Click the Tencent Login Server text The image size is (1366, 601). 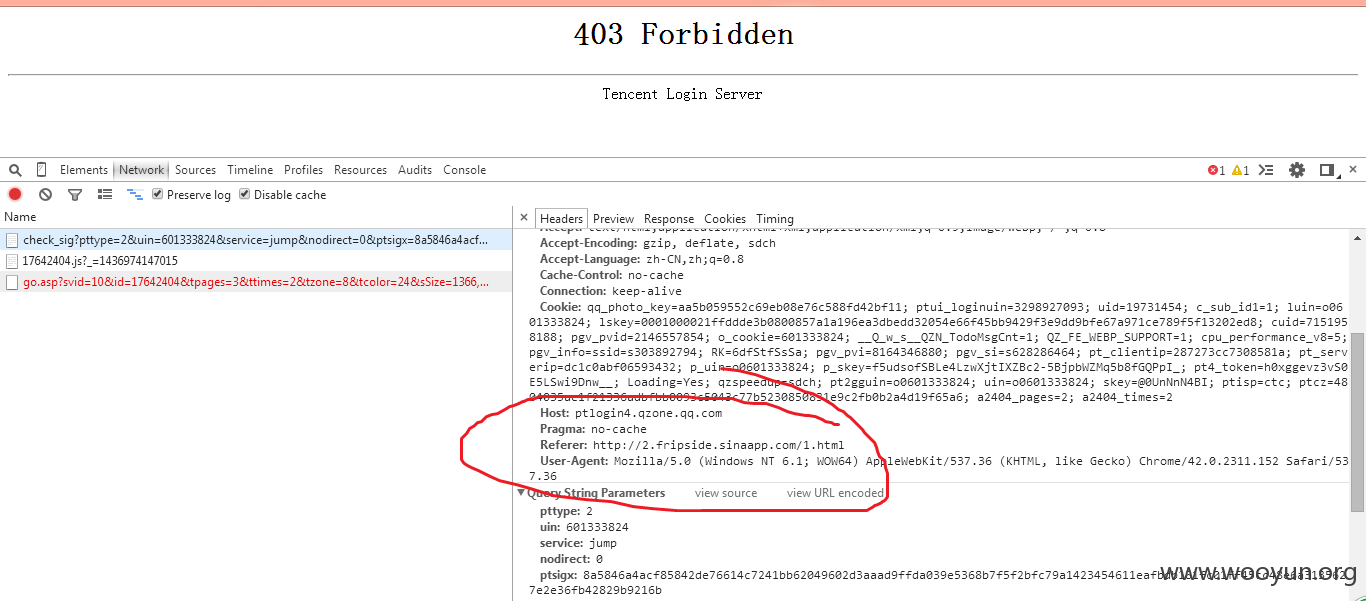click(682, 94)
